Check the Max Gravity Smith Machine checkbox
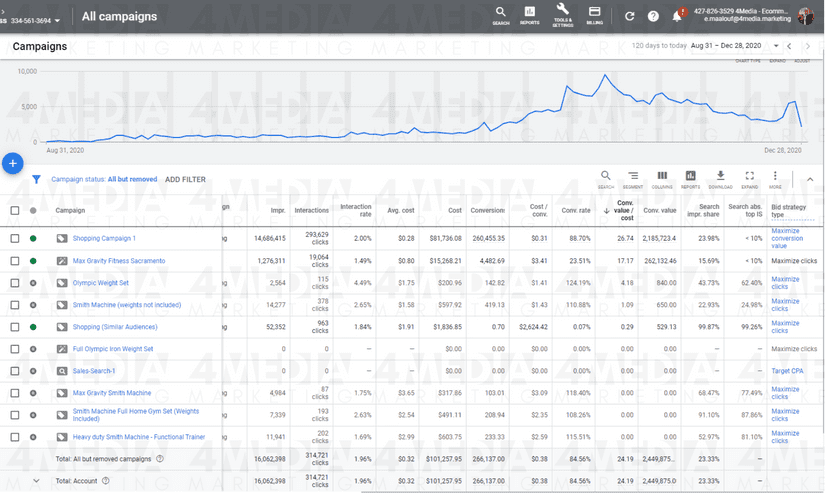This screenshot has width=825, height=493. (15, 393)
